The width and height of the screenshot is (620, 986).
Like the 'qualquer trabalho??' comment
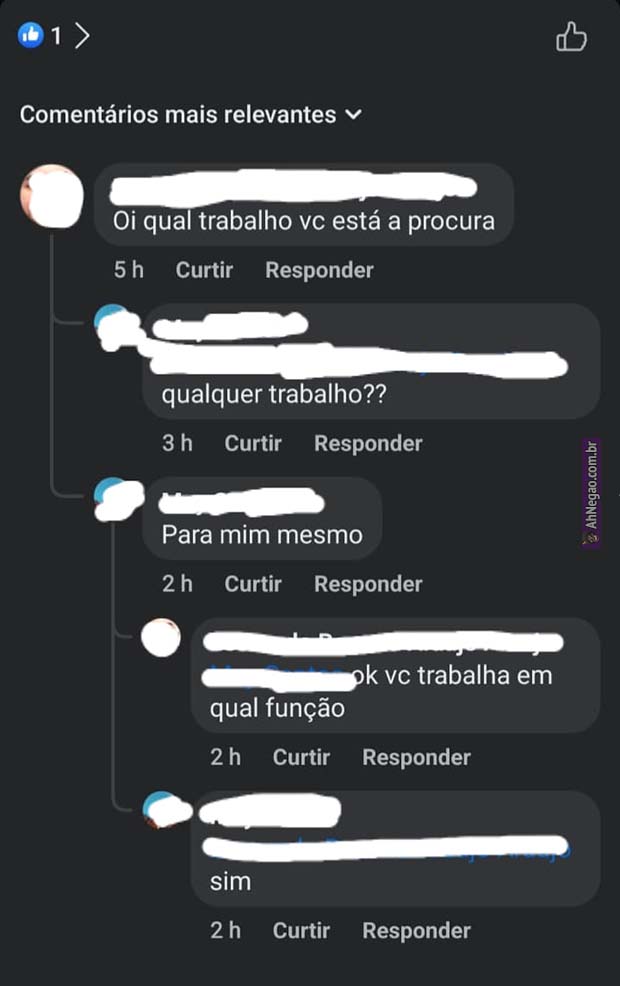[253, 443]
